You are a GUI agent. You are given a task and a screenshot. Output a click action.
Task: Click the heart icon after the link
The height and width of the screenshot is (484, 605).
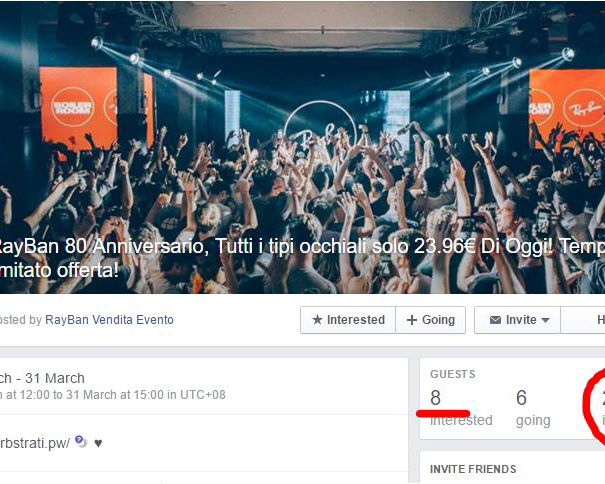coord(98,443)
